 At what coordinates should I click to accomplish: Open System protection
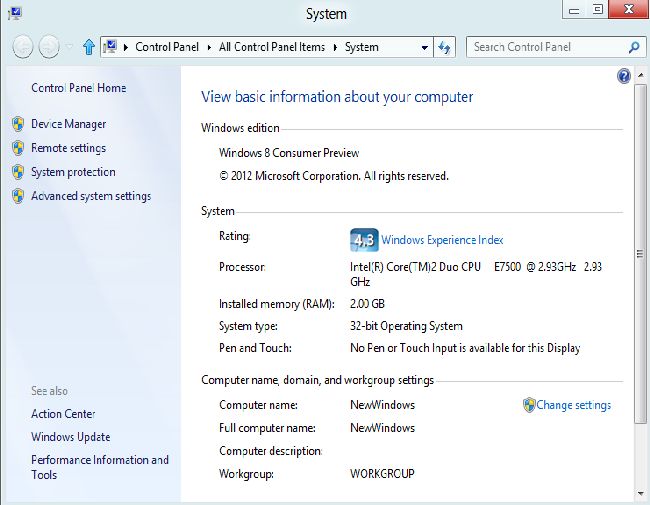pos(73,172)
